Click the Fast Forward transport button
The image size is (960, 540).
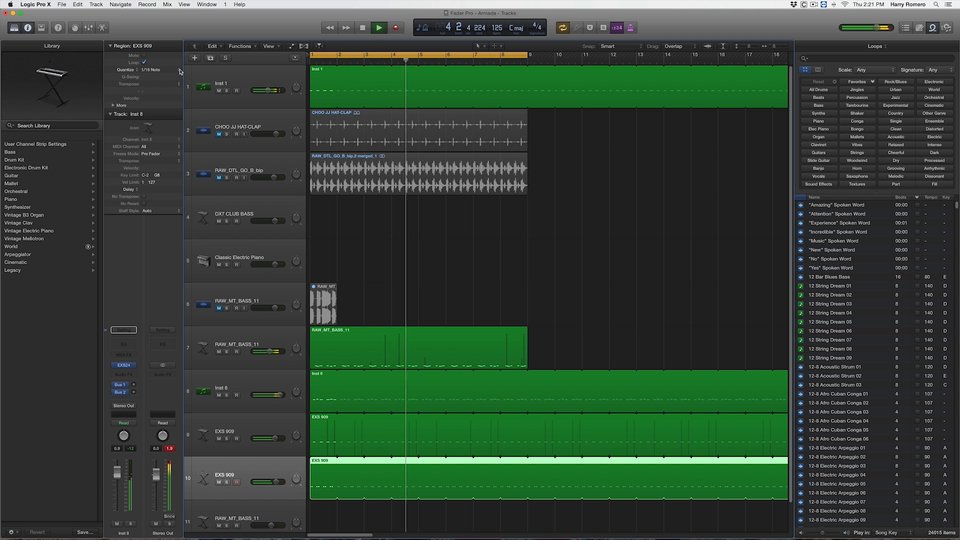(x=346, y=28)
